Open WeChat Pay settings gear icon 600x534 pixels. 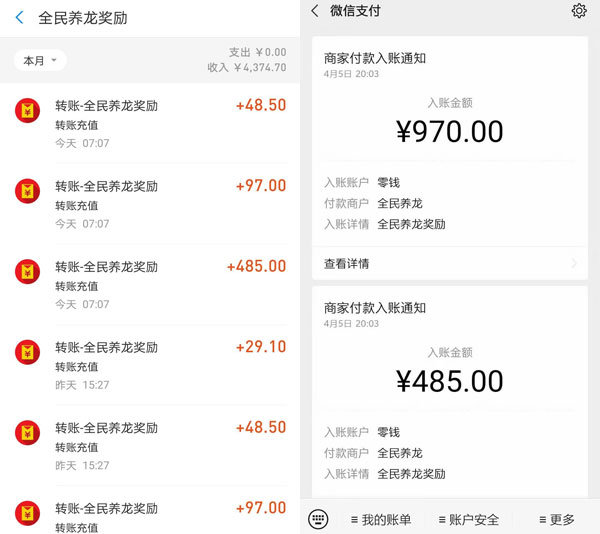click(x=579, y=11)
